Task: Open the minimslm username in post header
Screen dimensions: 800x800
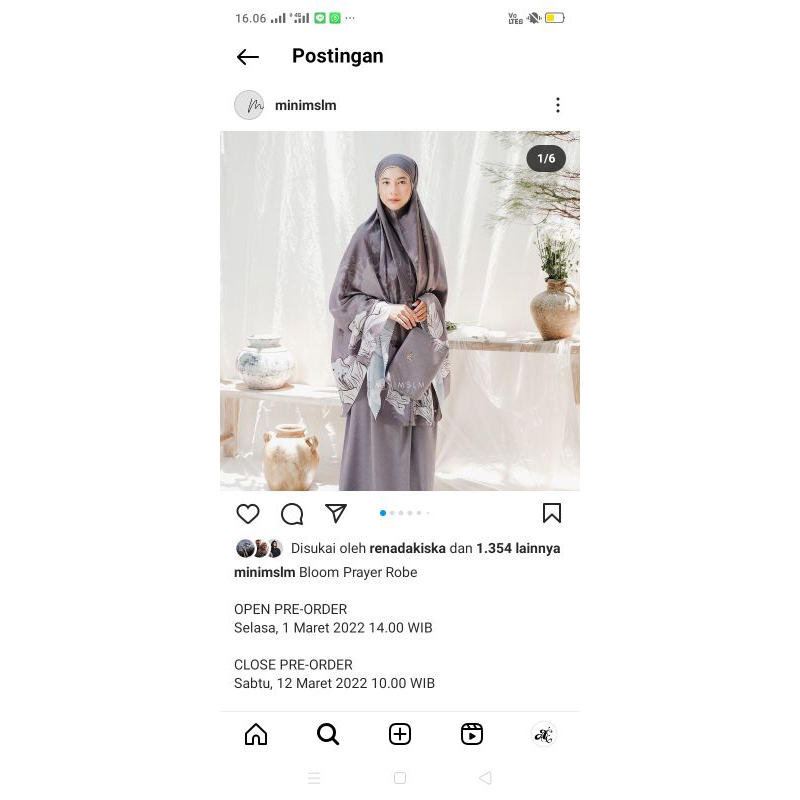Action: (x=306, y=106)
